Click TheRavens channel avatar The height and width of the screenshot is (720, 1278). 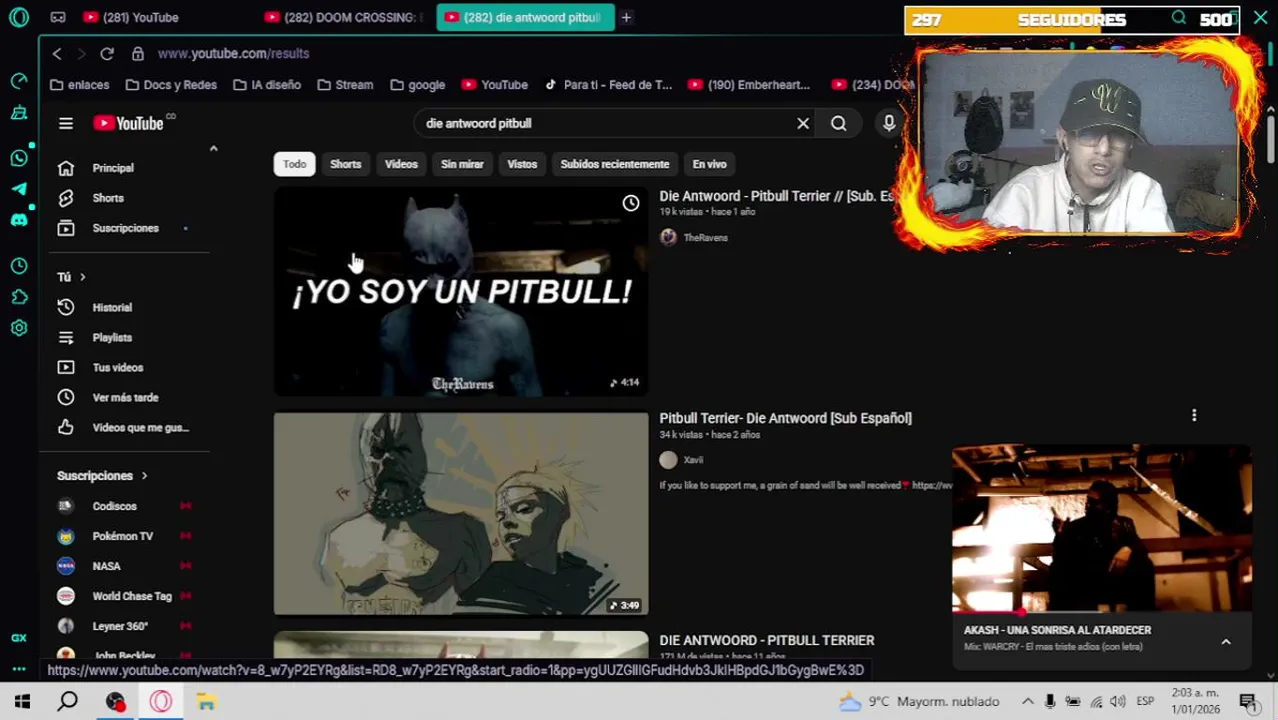point(668,237)
